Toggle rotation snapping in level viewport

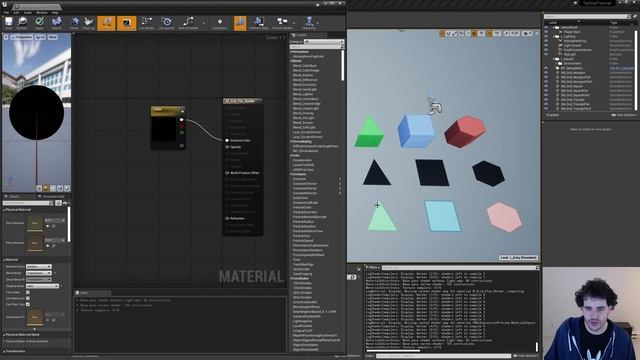490,33
